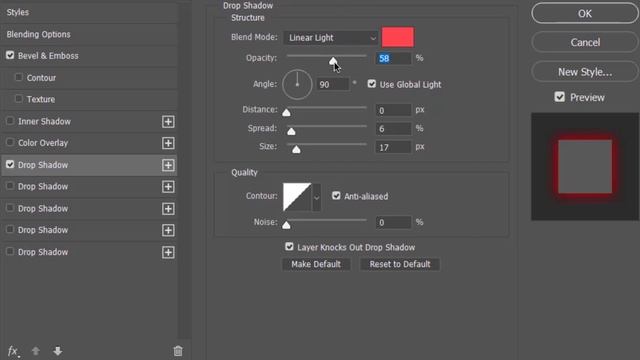This screenshot has width=640, height=360.
Task: Open the Blend Mode dropdown showing Linear Light
Action: (331, 38)
